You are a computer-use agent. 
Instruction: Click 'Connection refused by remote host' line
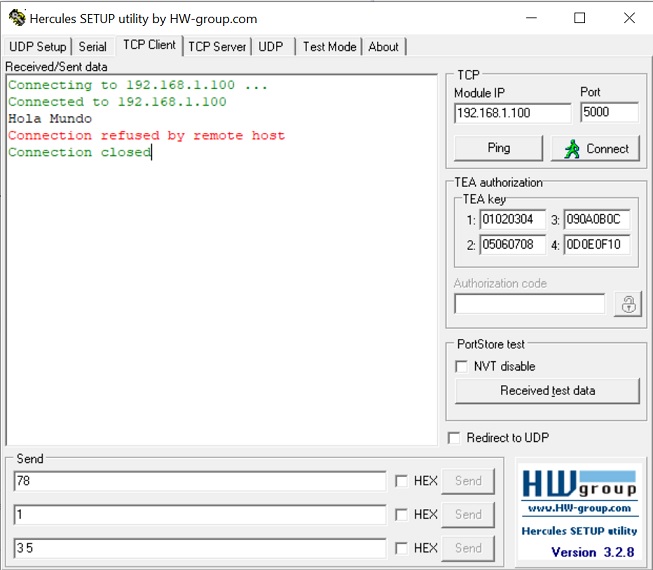pos(147,135)
